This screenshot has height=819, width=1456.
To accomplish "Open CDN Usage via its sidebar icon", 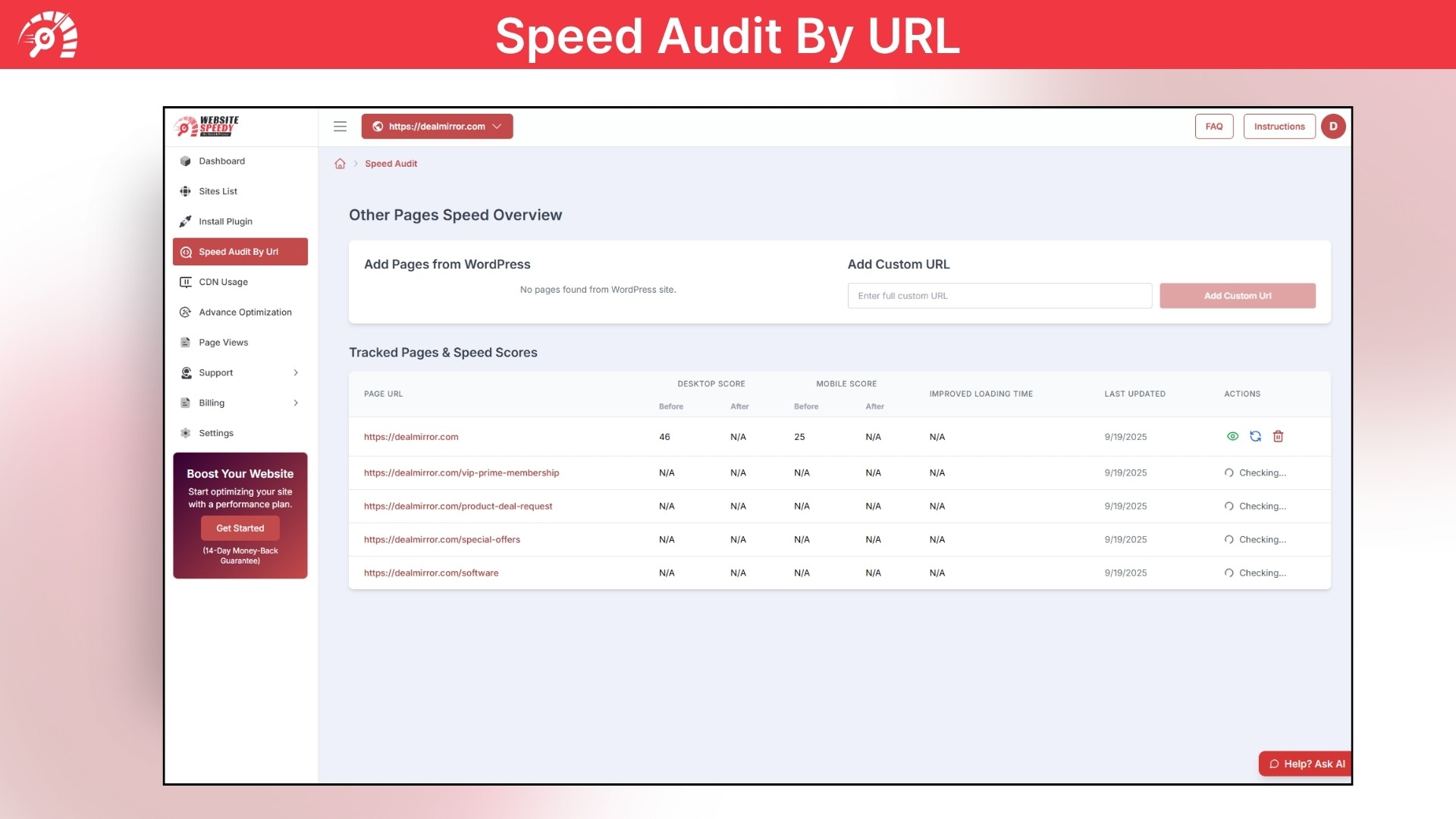I will pos(185,281).
